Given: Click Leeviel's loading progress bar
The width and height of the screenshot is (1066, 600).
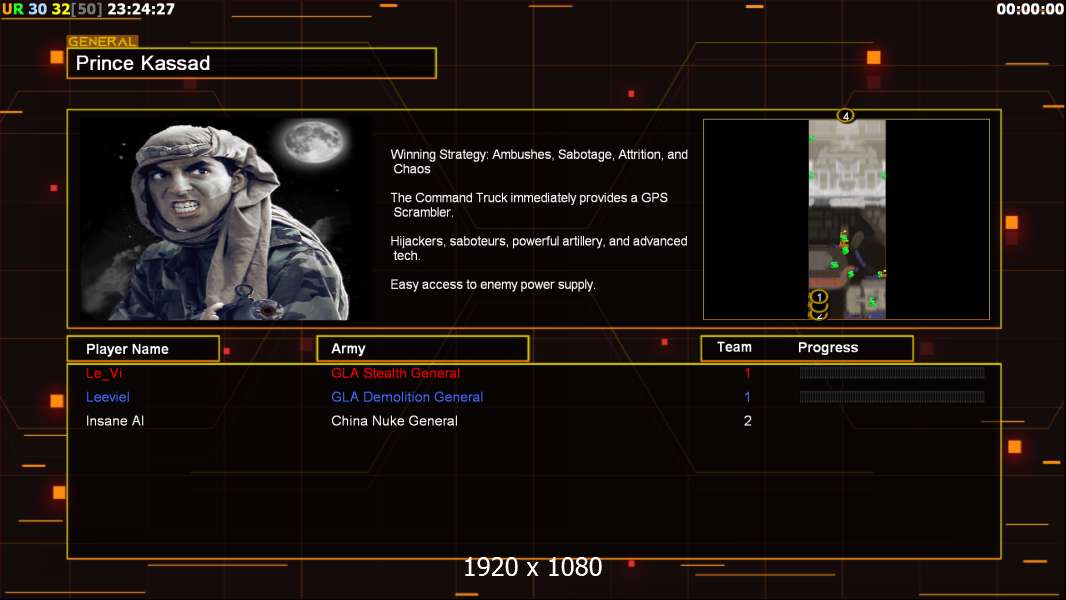Looking at the screenshot, I should click(x=892, y=396).
